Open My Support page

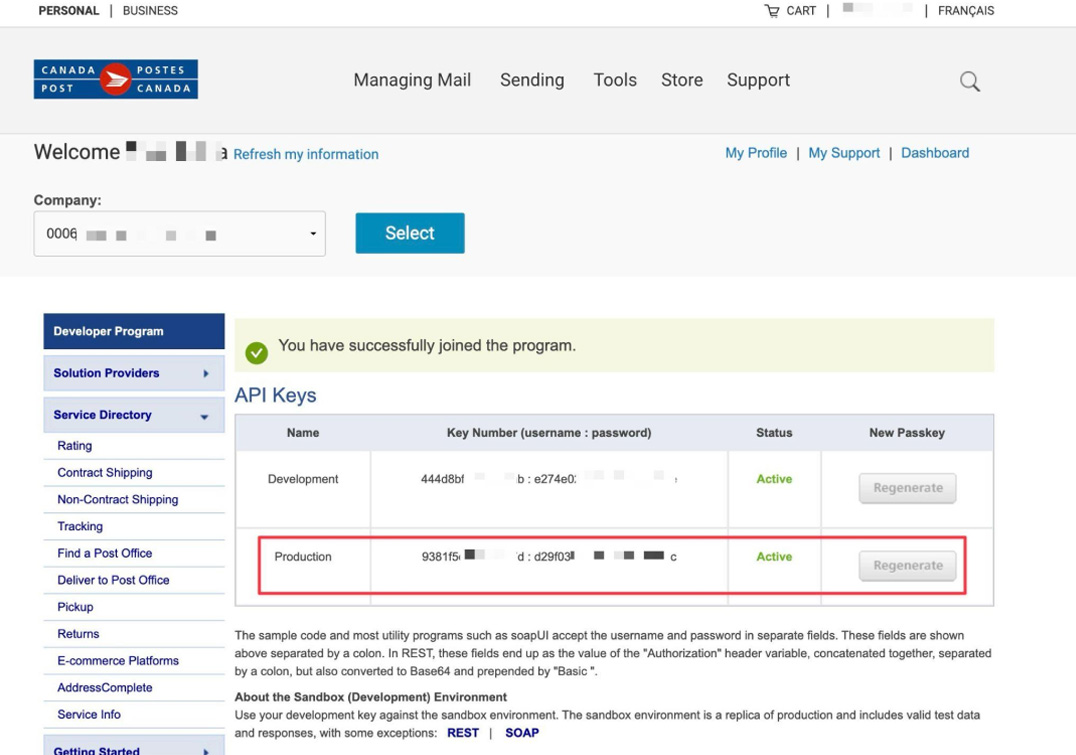(x=844, y=153)
